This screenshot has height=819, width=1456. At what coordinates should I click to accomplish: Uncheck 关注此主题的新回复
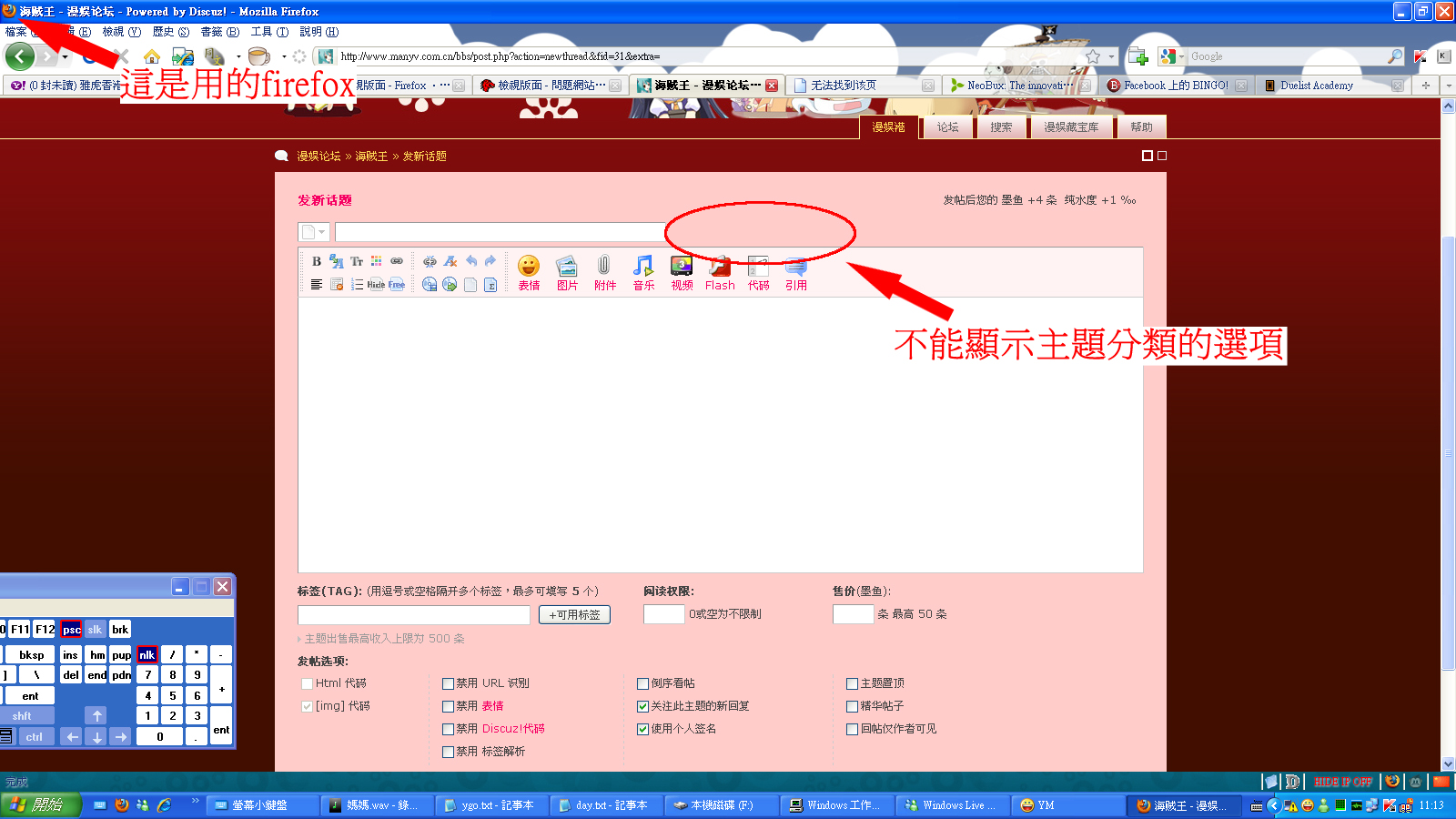pyautogui.click(x=642, y=706)
